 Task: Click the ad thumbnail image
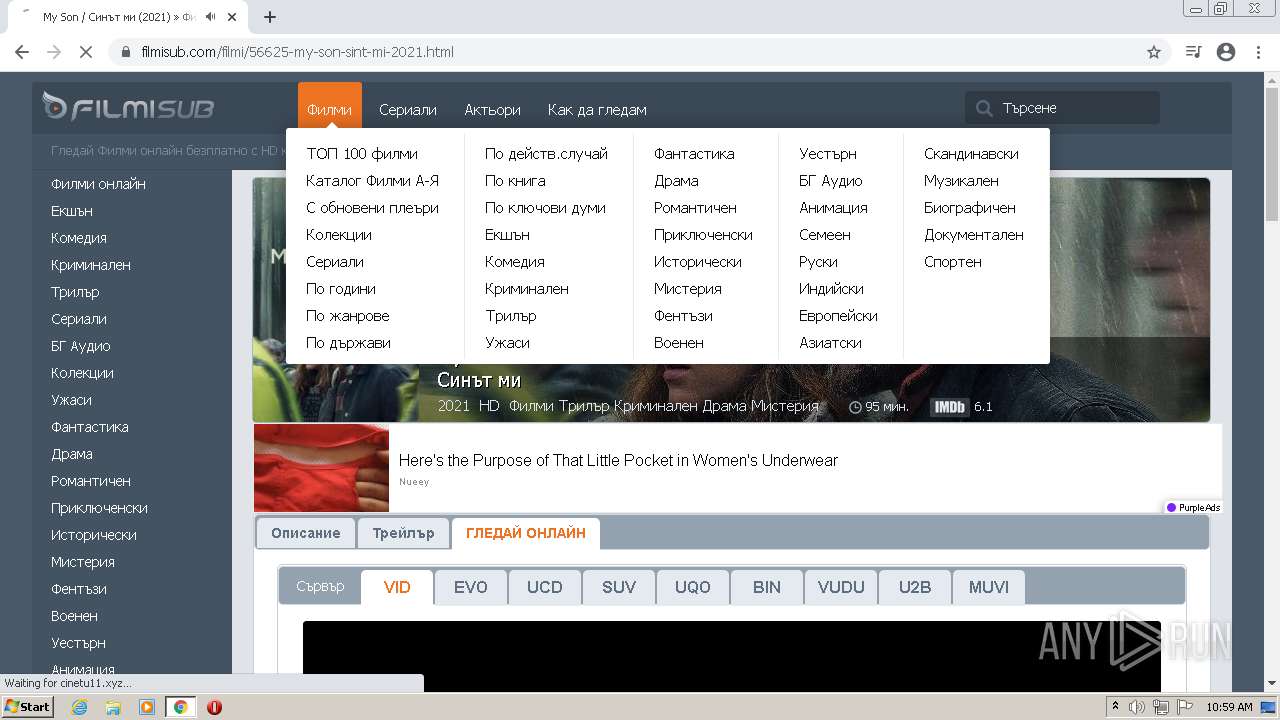click(x=321, y=468)
